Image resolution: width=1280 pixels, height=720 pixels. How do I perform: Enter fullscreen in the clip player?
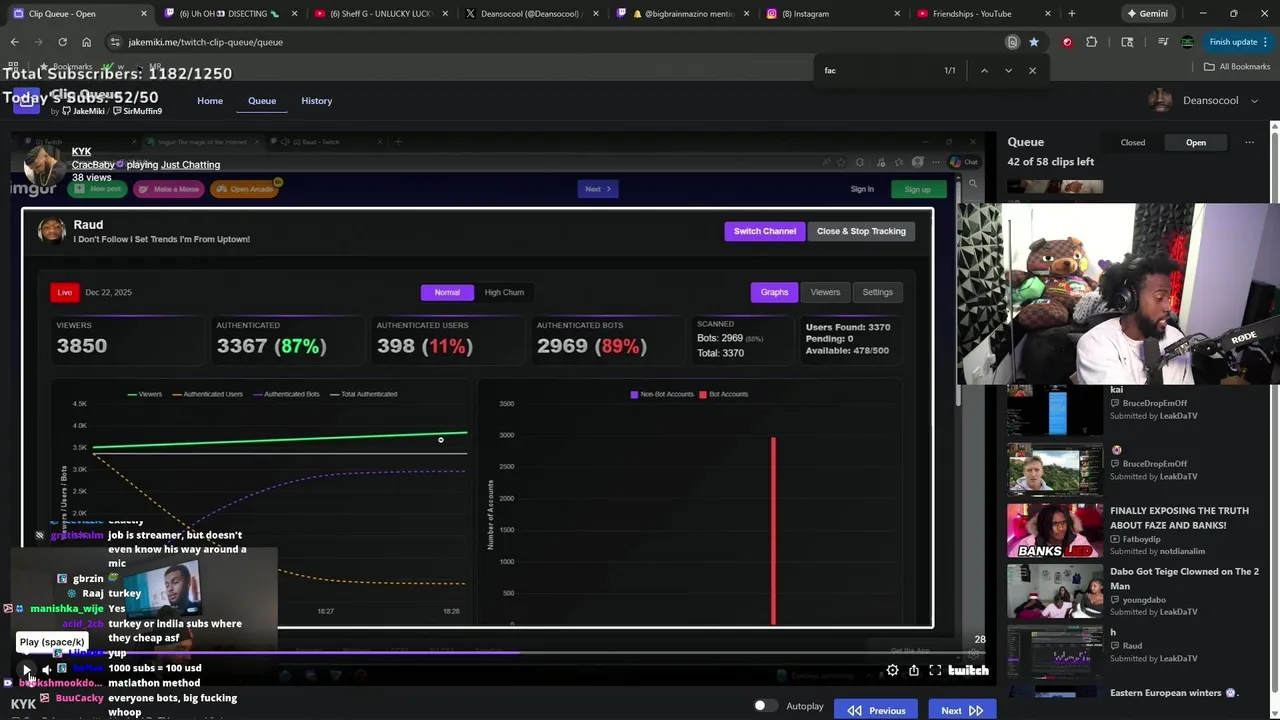click(935, 671)
